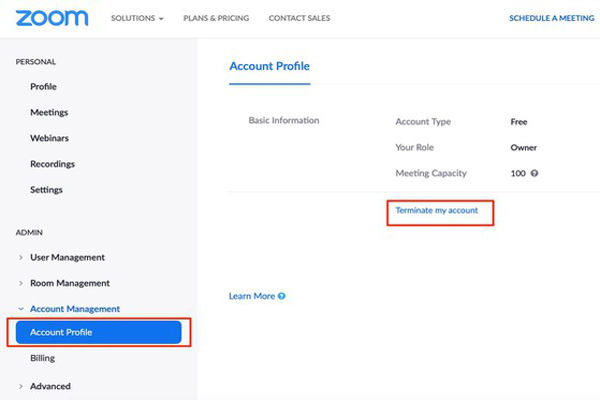Click the Meeting Capacity help icon
The image size is (600, 400).
point(535,173)
